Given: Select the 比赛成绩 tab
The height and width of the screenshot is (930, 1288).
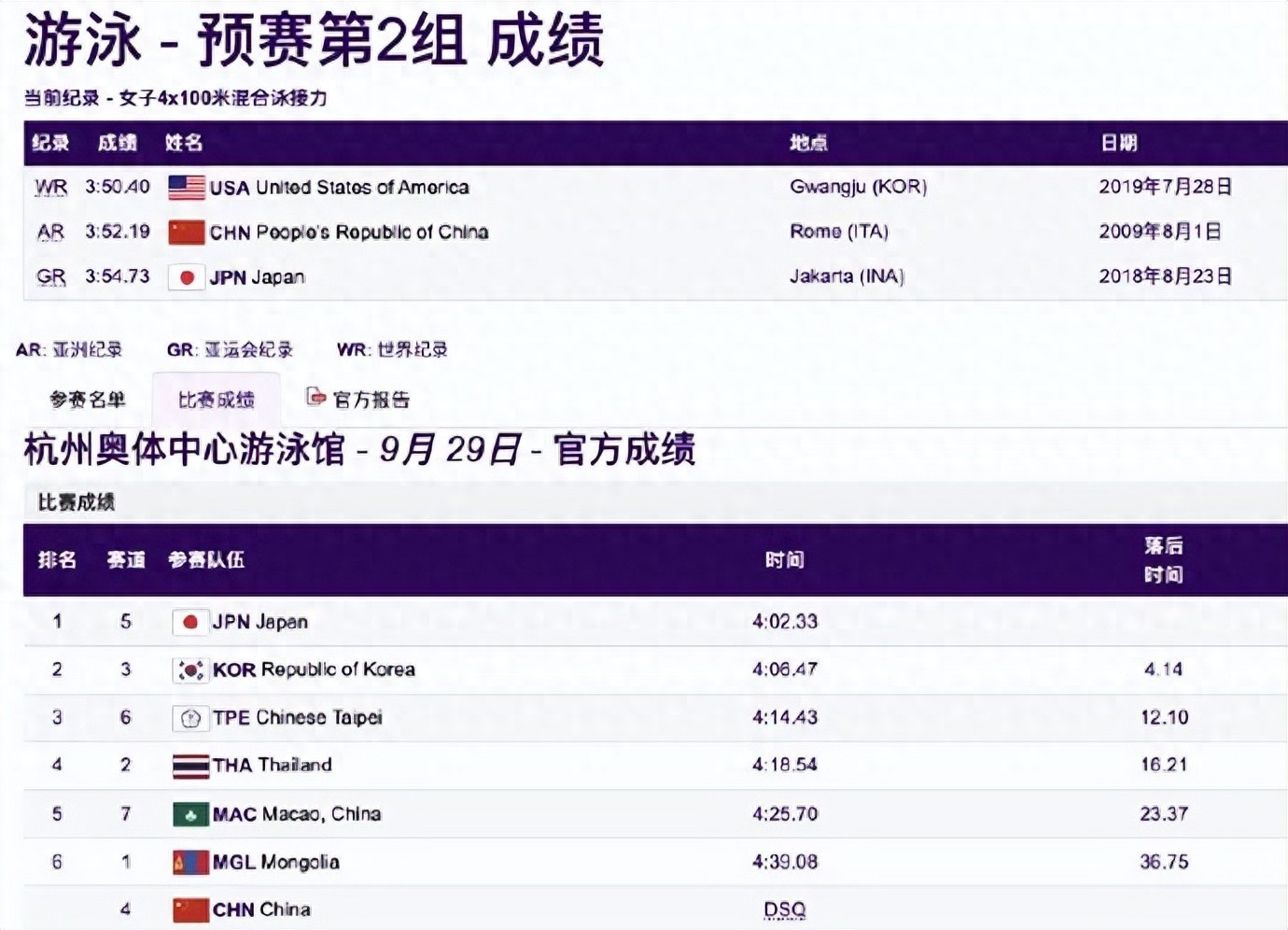Looking at the screenshot, I should [216, 401].
